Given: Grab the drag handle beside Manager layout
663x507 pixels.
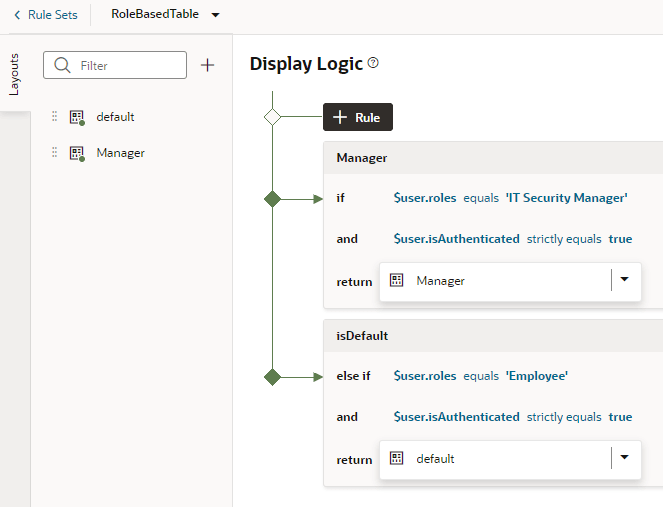Looking at the screenshot, I should click(x=55, y=153).
